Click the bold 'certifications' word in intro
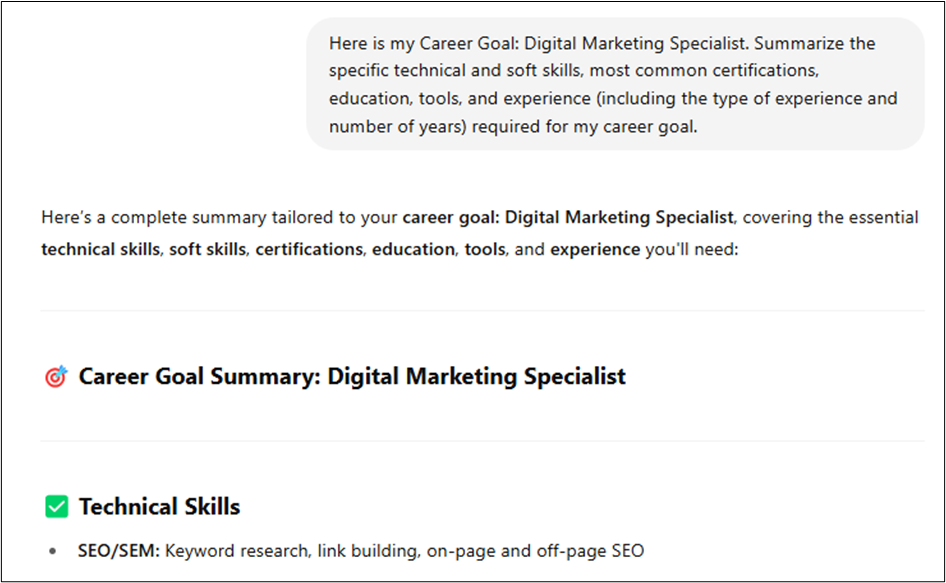 coord(309,249)
